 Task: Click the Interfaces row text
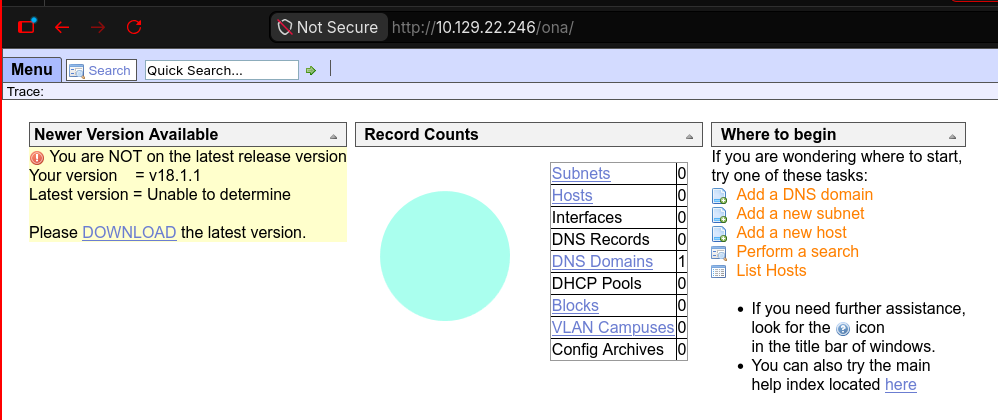tap(587, 218)
